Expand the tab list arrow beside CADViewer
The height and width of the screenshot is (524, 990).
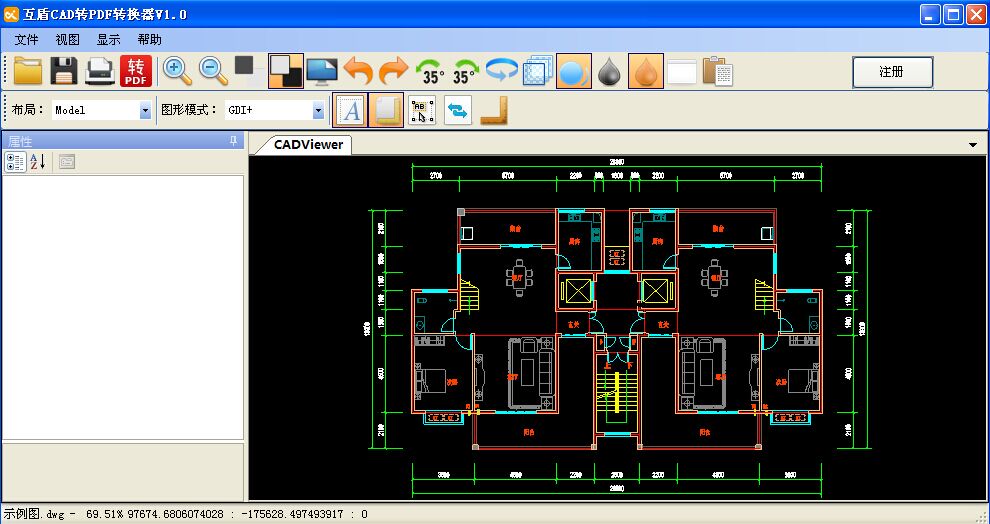click(973, 145)
